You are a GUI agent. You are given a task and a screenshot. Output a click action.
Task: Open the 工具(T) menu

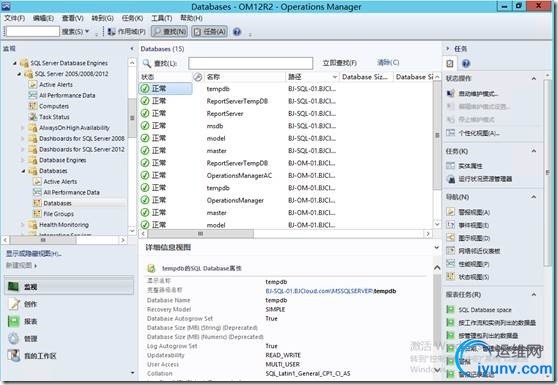click(x=162, y=18)
